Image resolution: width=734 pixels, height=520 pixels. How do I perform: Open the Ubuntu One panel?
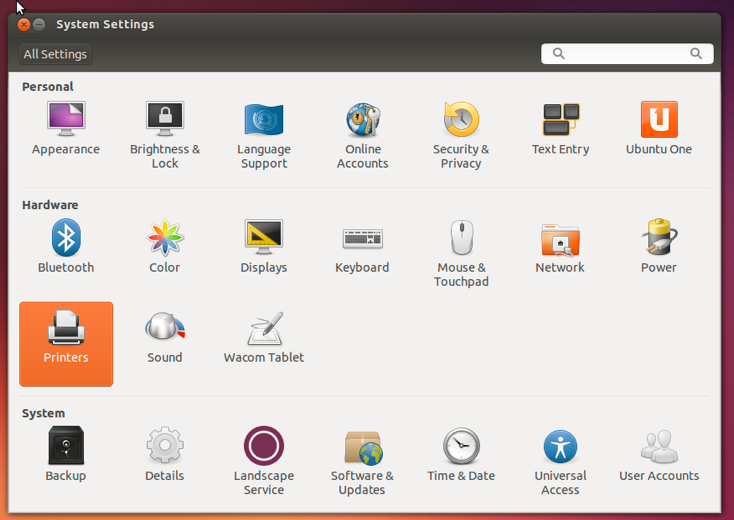659,128
